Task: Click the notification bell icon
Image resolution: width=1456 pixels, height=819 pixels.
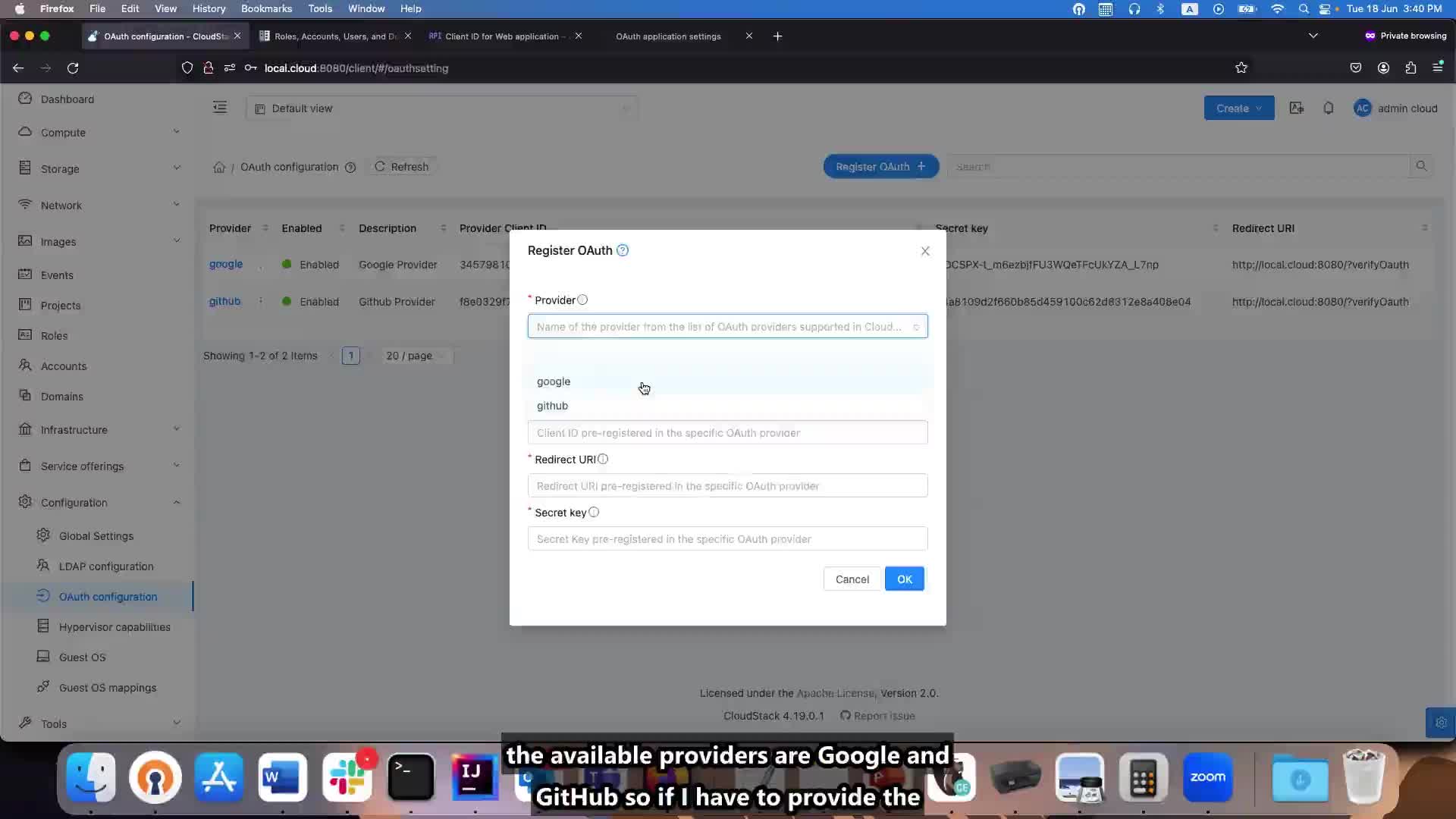Action: pos(1328,108)
